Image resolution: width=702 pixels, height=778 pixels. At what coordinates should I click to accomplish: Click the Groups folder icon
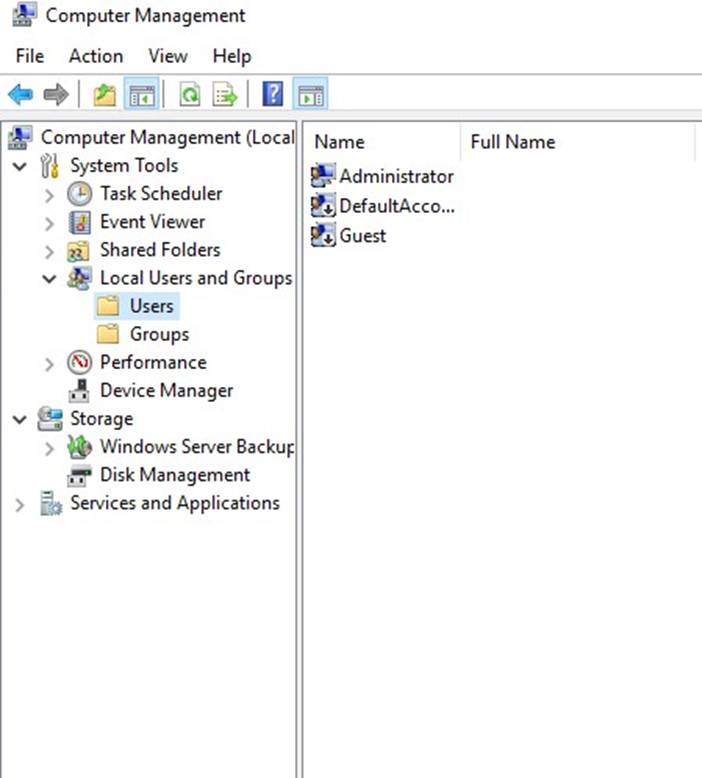(x=108, y=334)
